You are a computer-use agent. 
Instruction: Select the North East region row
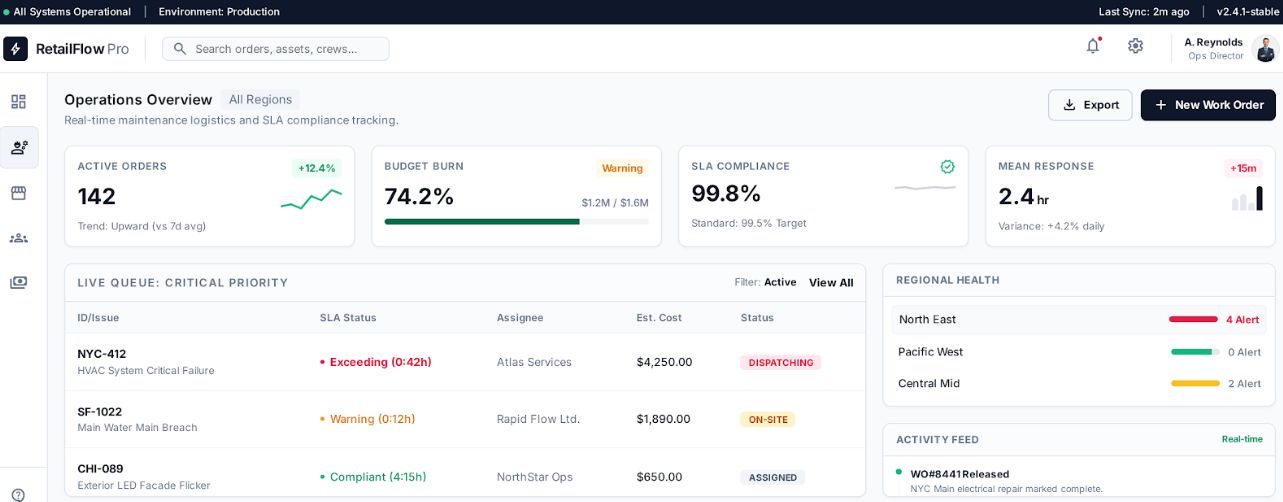1078,320
